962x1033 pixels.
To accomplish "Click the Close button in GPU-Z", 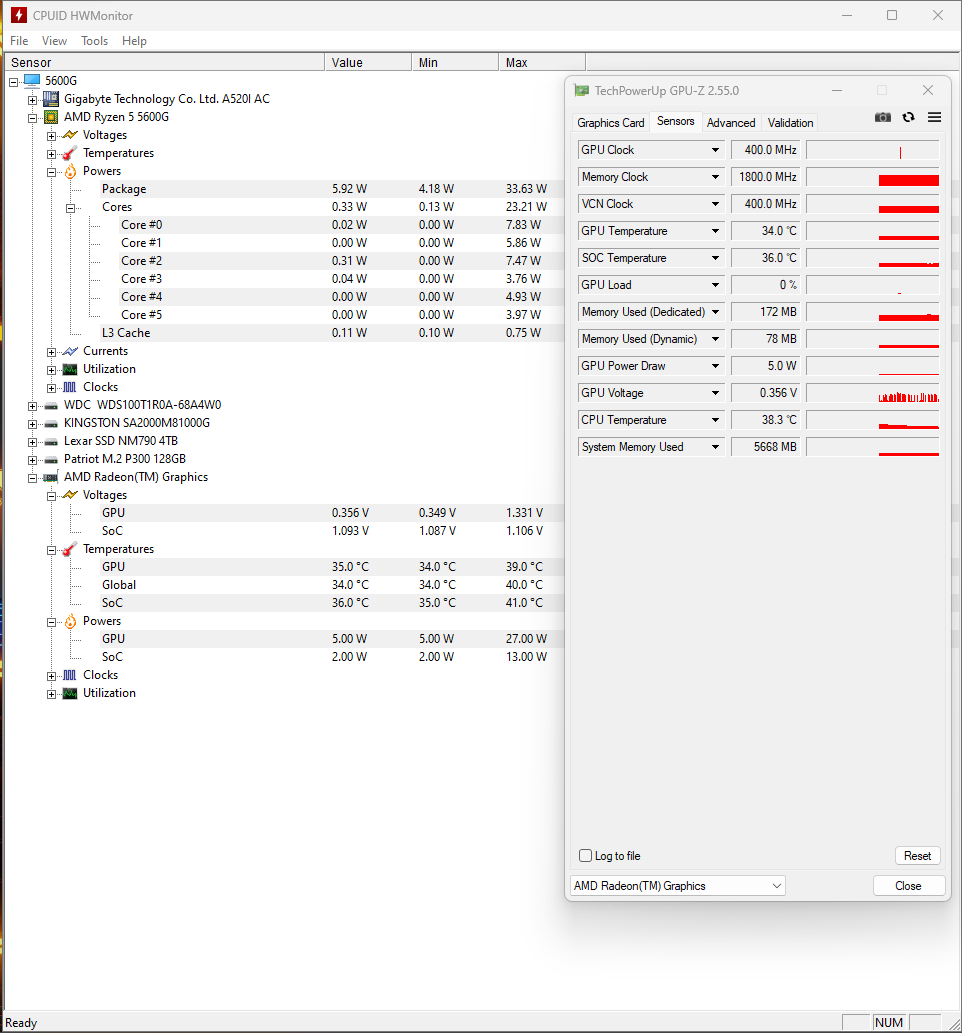I will click(x=909, y=886).
